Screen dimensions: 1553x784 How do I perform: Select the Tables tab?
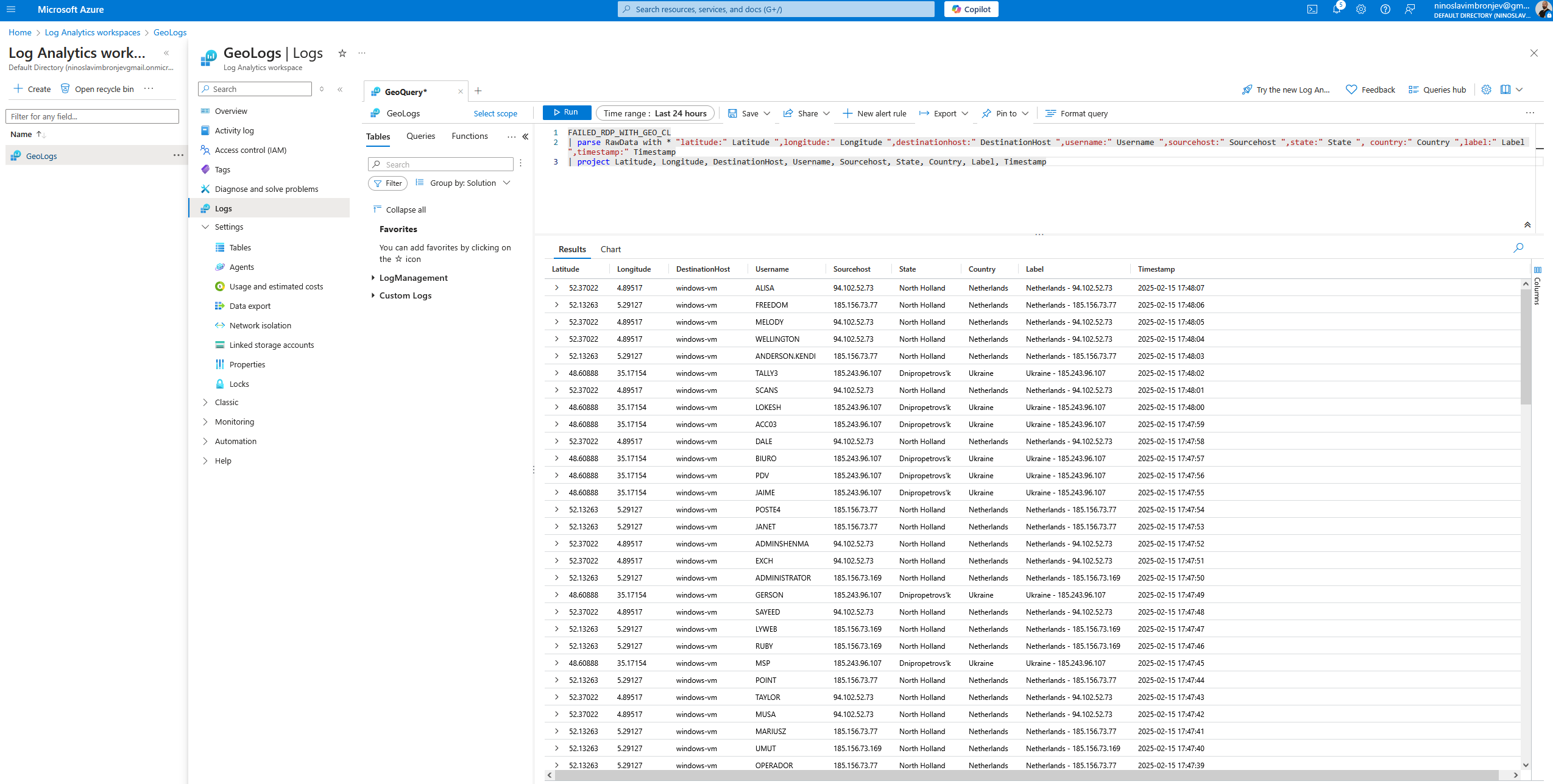point(378,136)
